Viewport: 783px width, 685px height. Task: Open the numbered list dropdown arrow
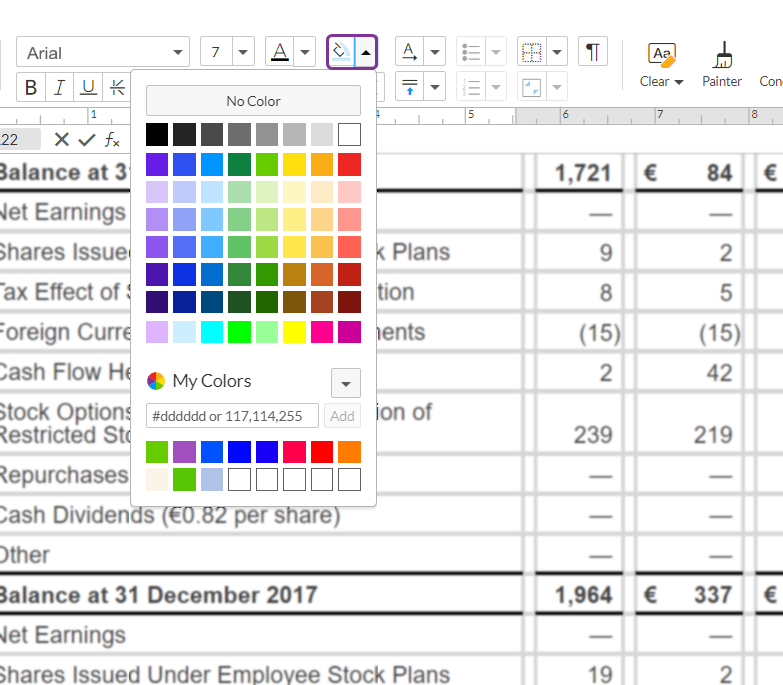pos(496,87)
